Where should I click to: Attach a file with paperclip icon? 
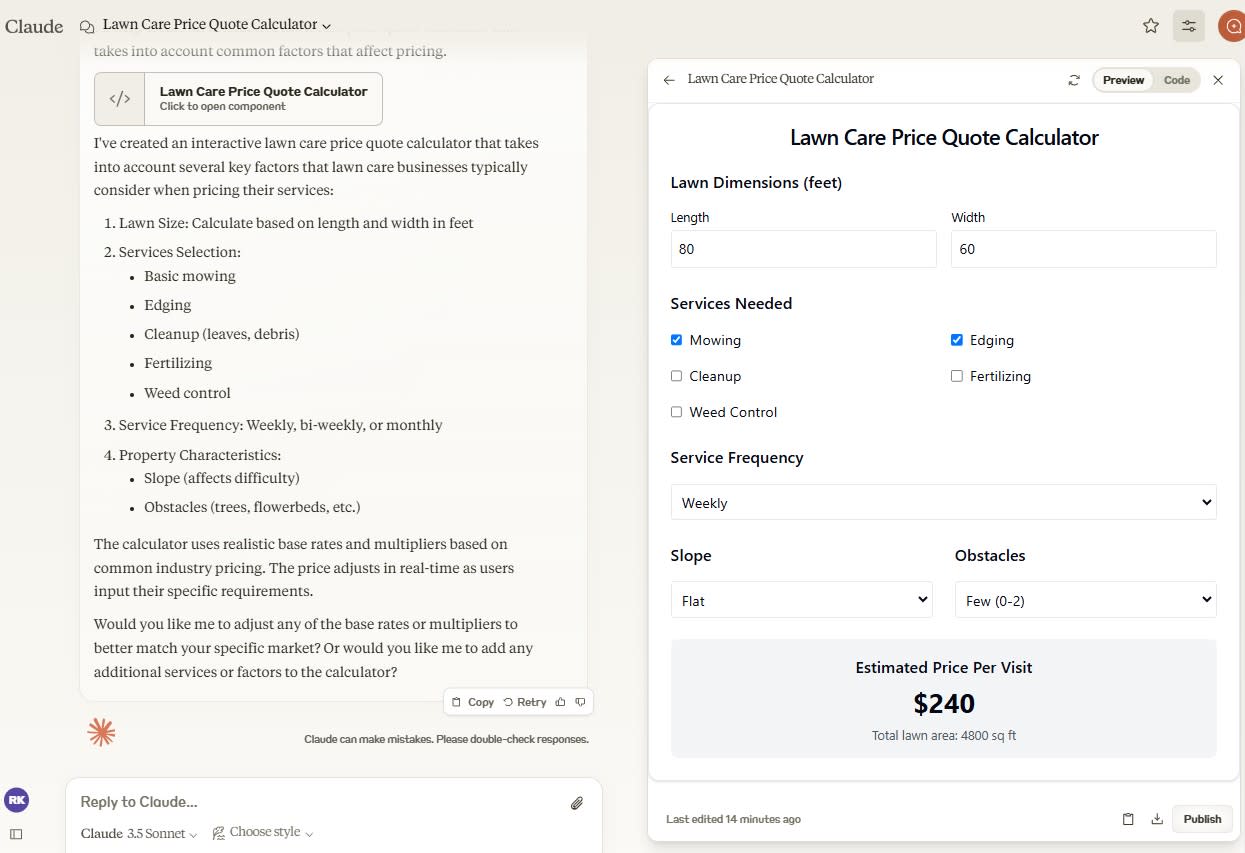577,803
